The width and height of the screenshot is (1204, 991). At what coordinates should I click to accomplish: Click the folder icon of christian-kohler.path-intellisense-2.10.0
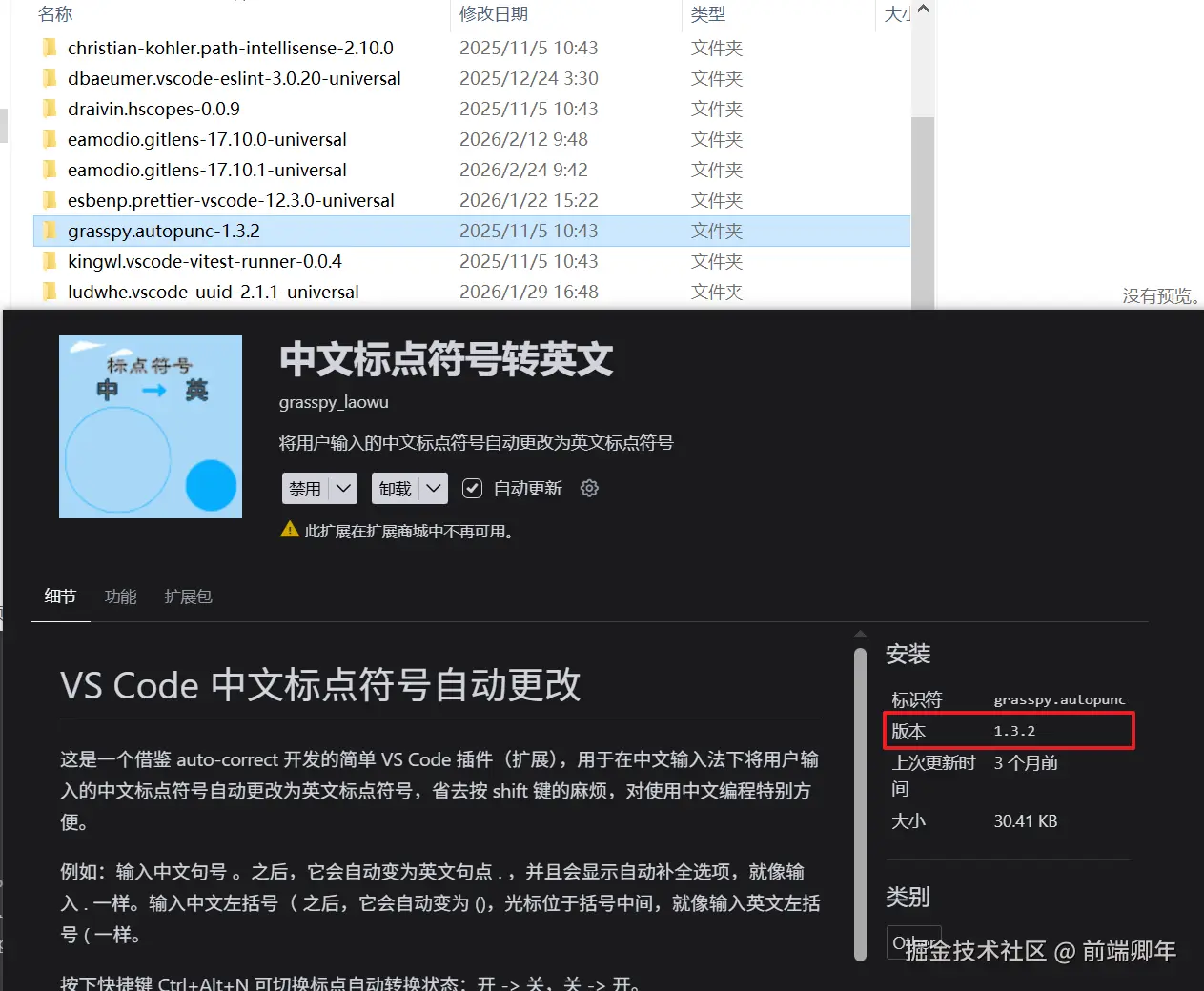pyautogui.click(x=50, y=48)
